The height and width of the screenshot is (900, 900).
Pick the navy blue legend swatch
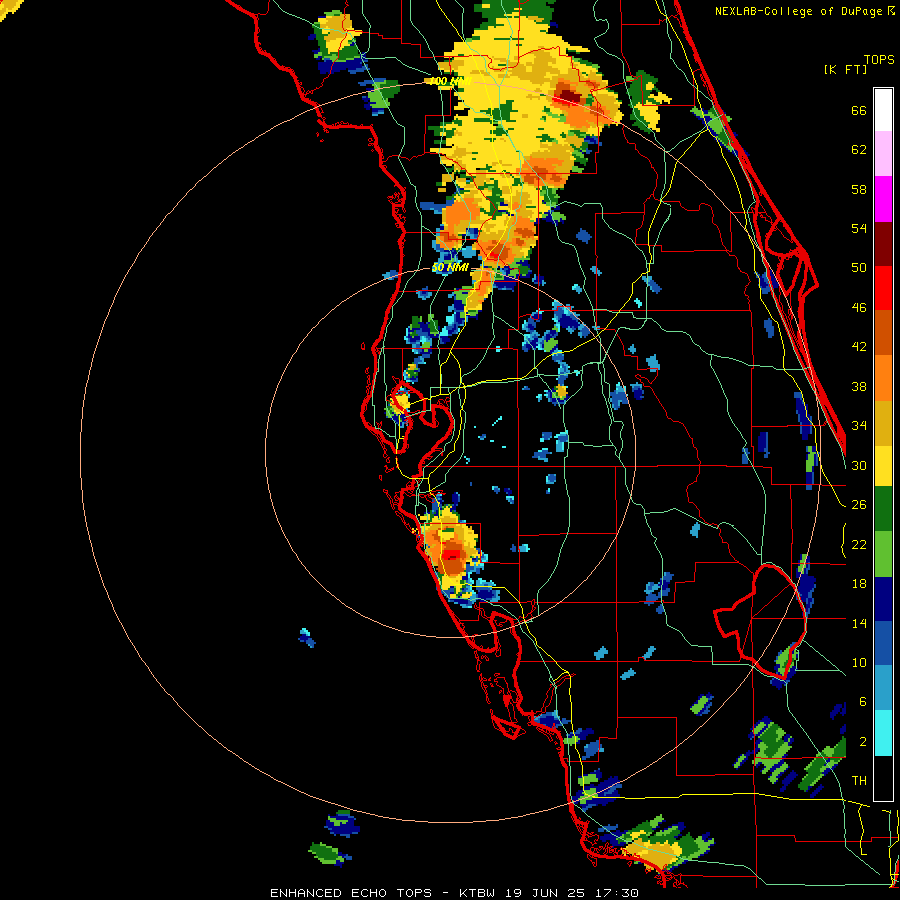tap(883, 599)
